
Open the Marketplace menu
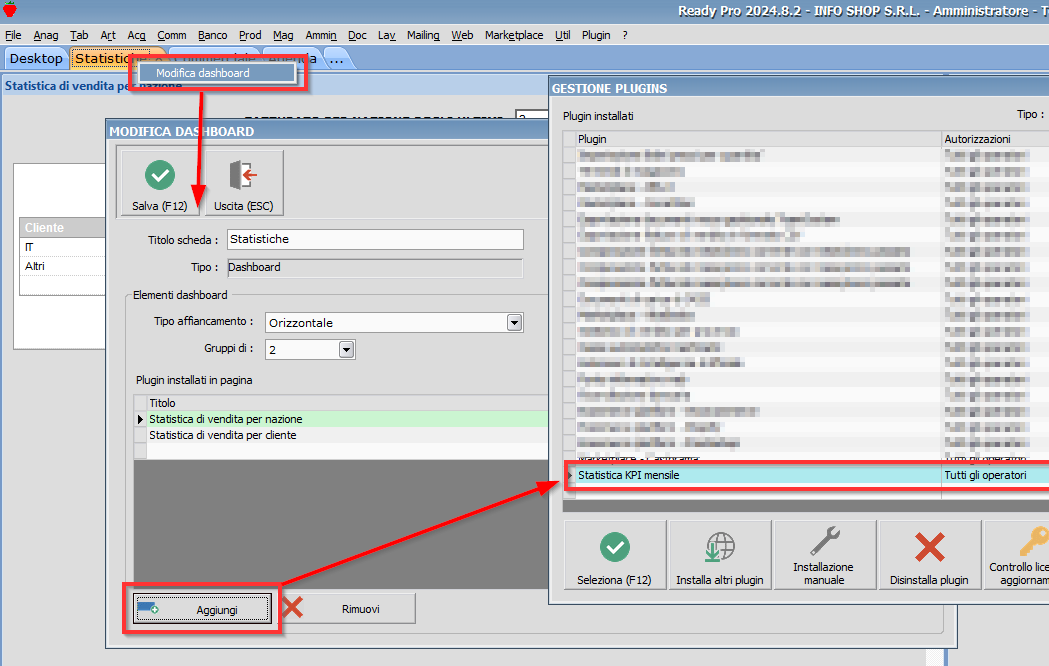click(x=514, y=35)
